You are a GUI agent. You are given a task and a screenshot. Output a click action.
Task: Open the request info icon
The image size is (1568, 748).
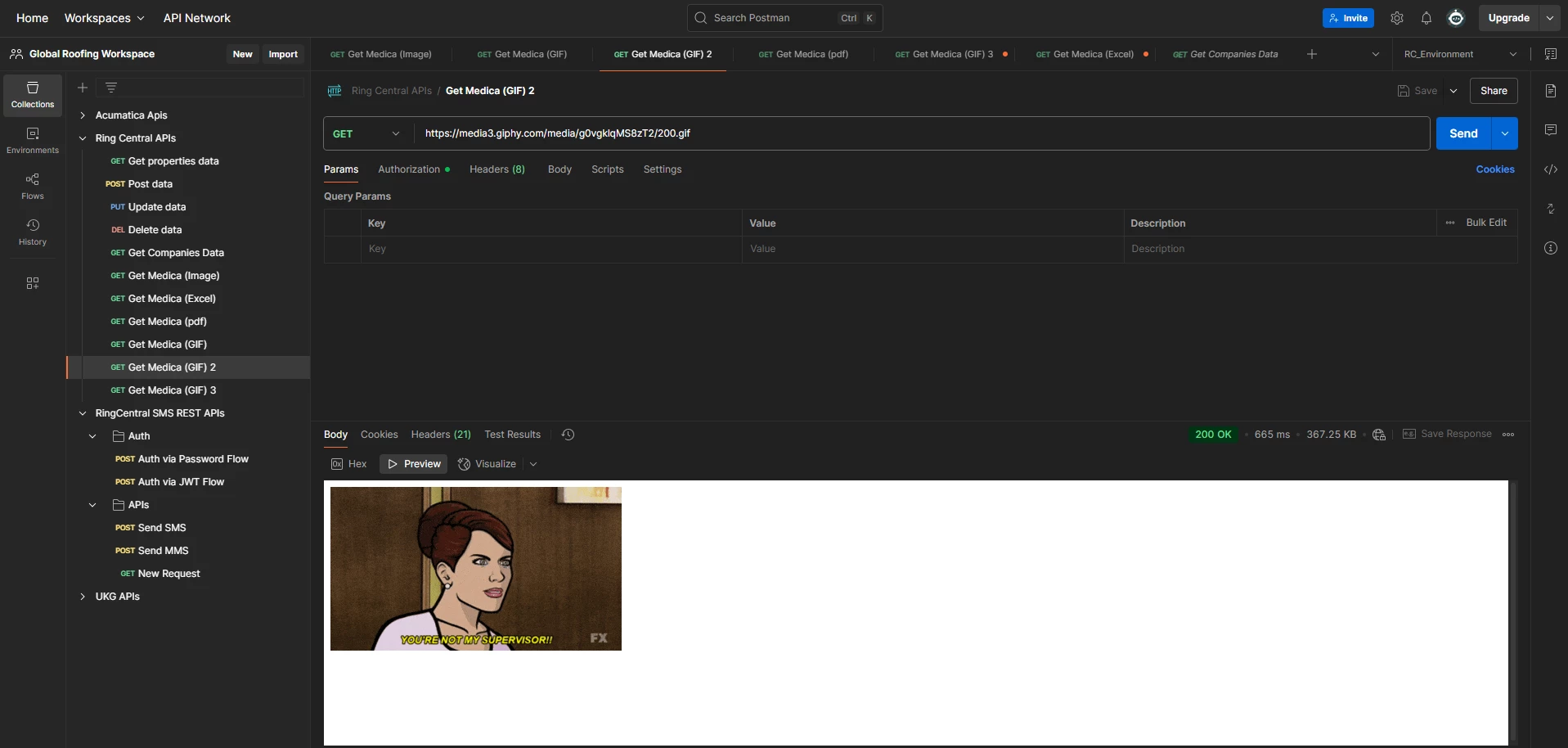1551,248
